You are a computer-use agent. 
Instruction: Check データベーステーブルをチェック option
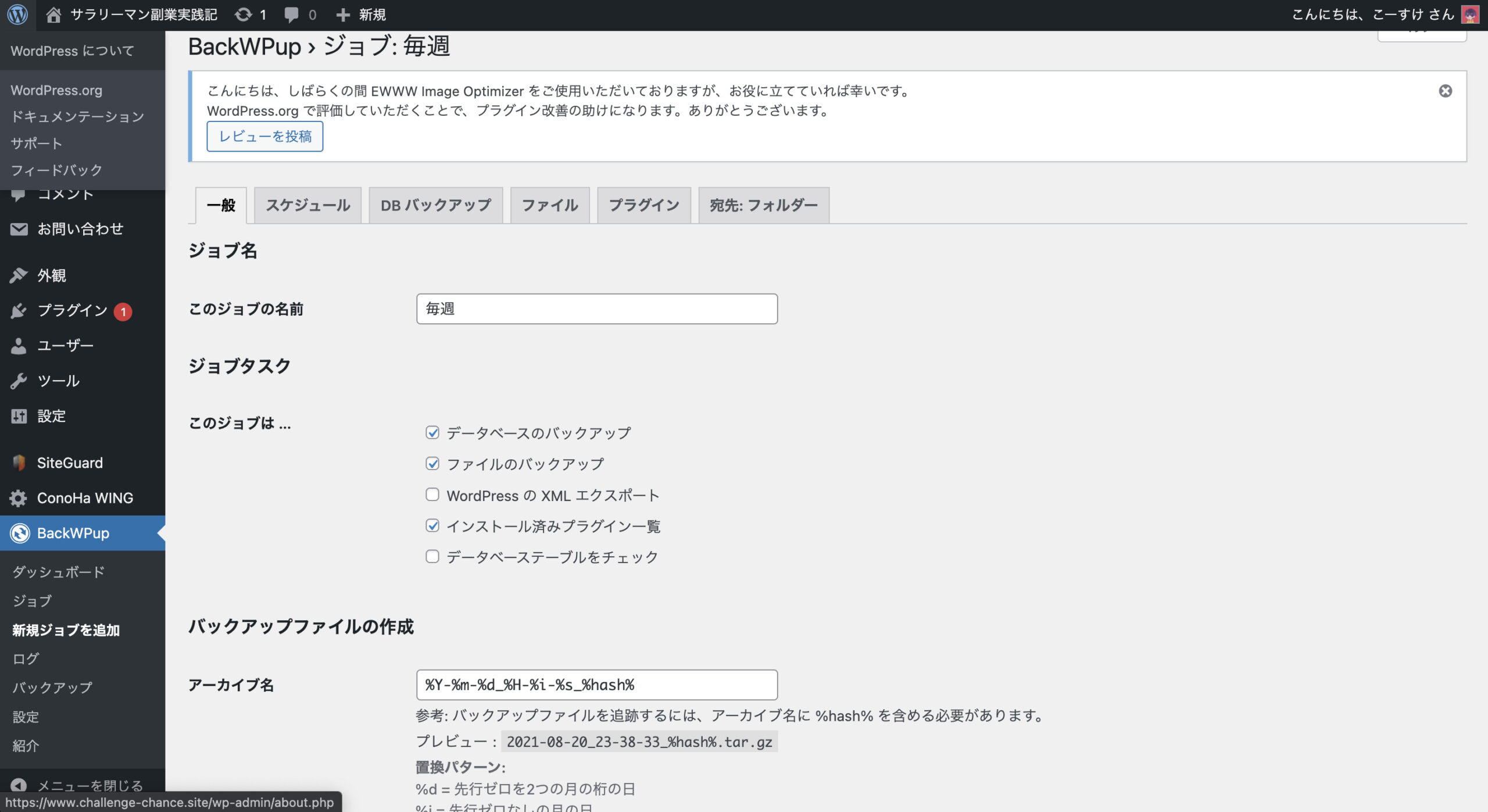pos(432,557)
